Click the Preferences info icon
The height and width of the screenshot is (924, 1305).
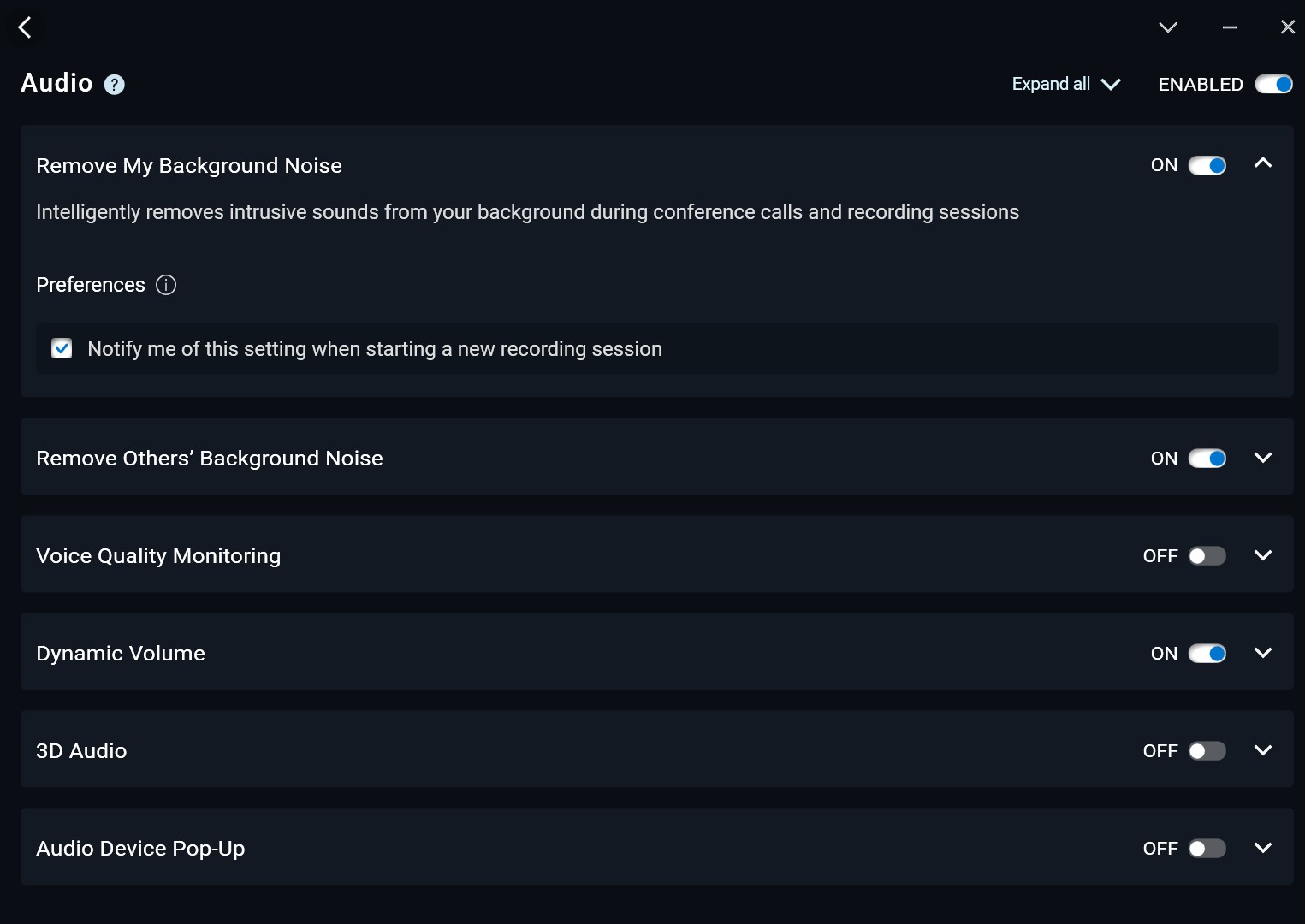pyautogui.click(x=166, y=285)
